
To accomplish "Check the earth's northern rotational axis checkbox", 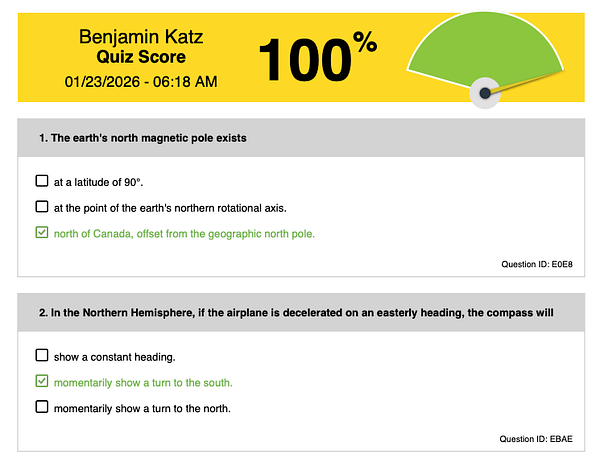I will coord(41,207).
